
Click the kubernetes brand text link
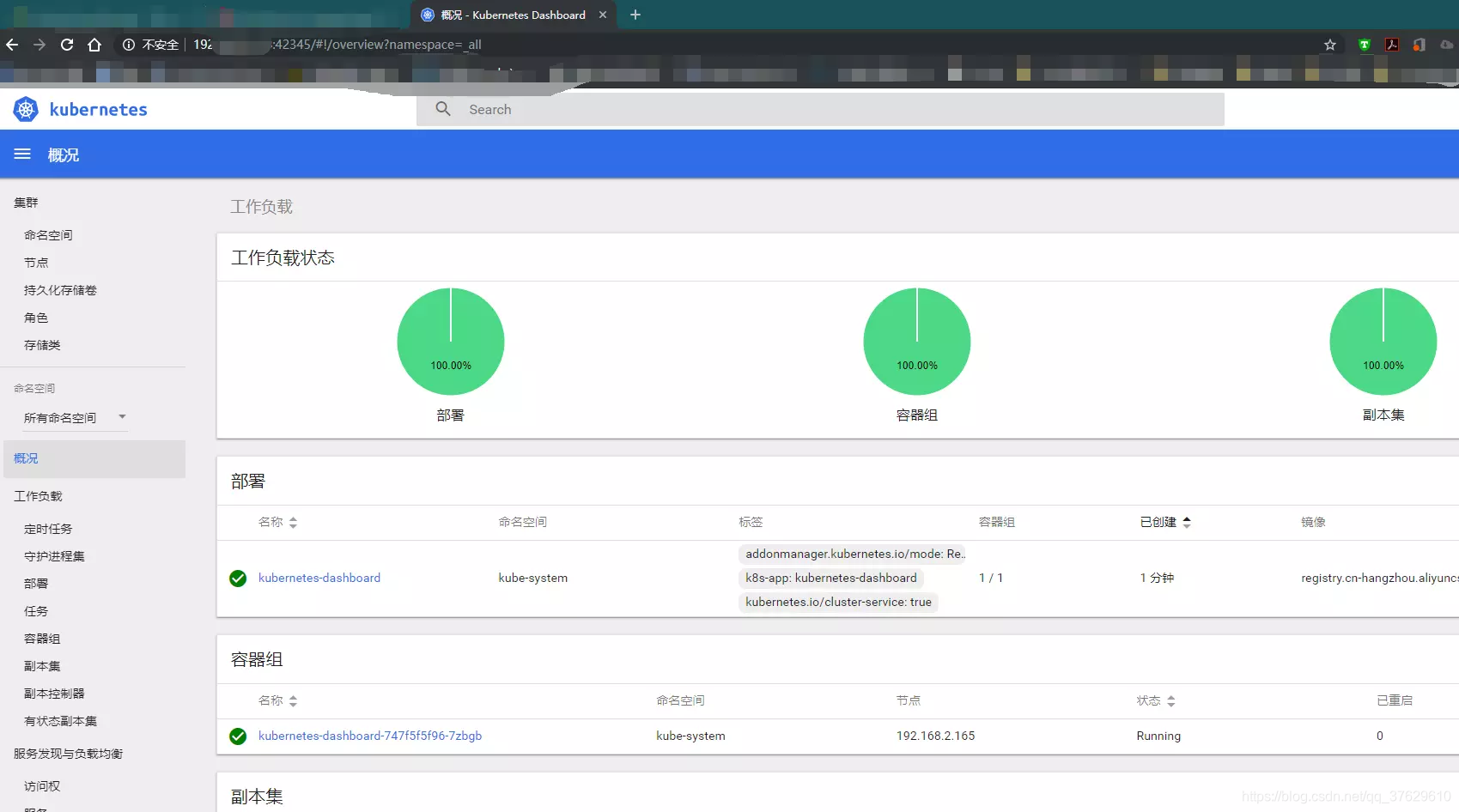click(99, 110)
